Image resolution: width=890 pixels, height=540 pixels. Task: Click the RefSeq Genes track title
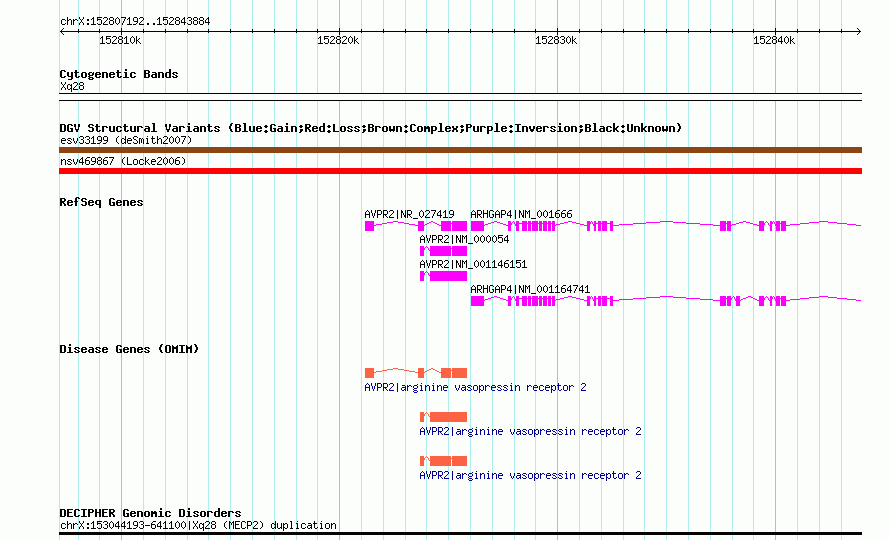[101, 202]
